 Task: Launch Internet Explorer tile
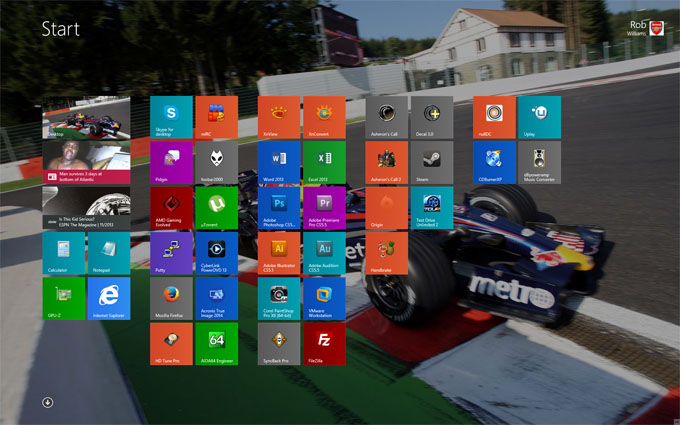109,298
